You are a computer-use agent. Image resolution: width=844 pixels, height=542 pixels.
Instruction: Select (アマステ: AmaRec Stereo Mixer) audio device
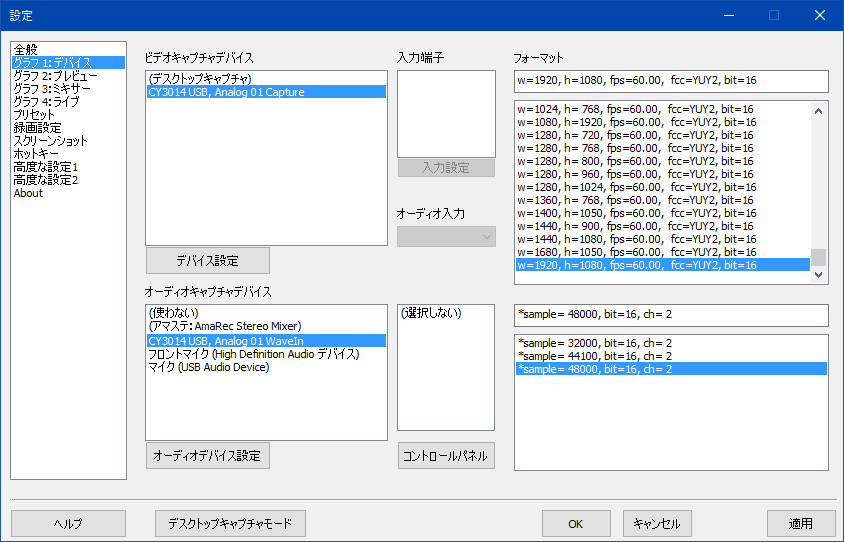point(266,326)
